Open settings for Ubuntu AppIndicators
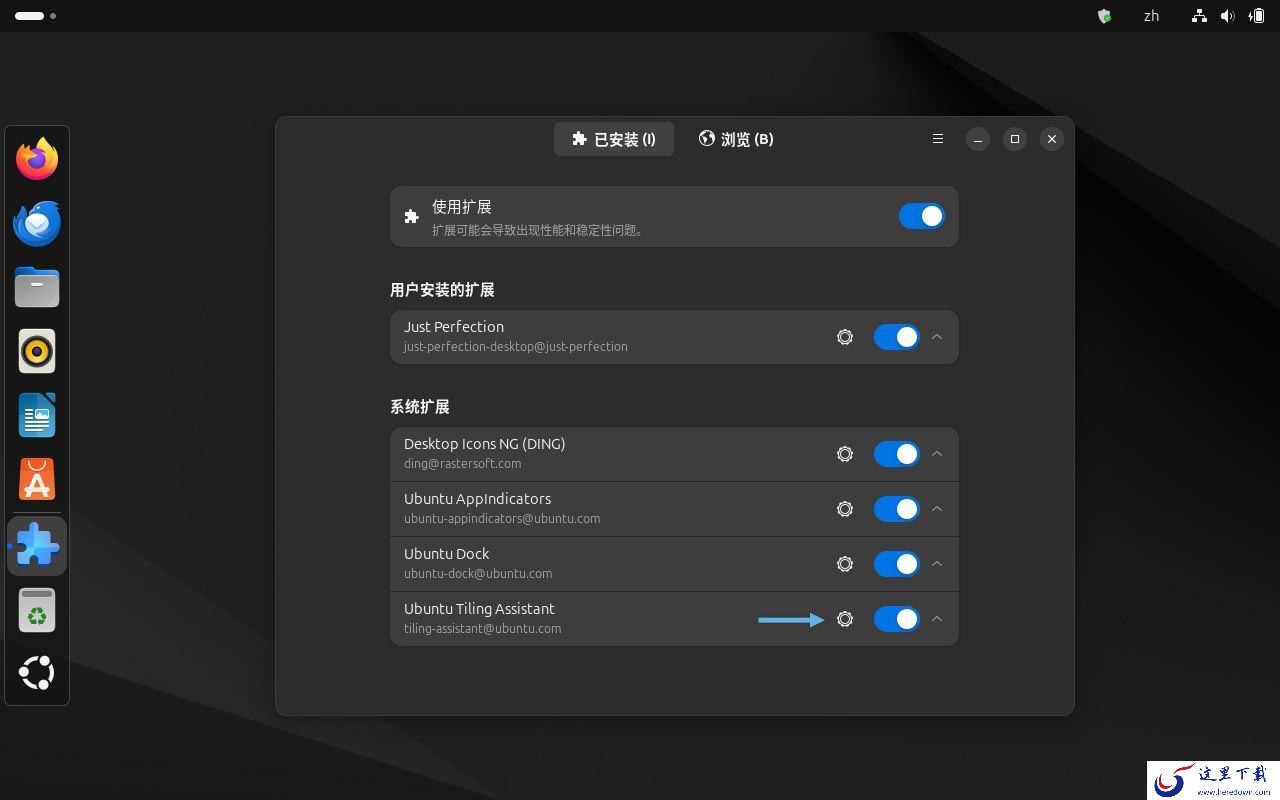The image size is (1280, 800). 845,509
